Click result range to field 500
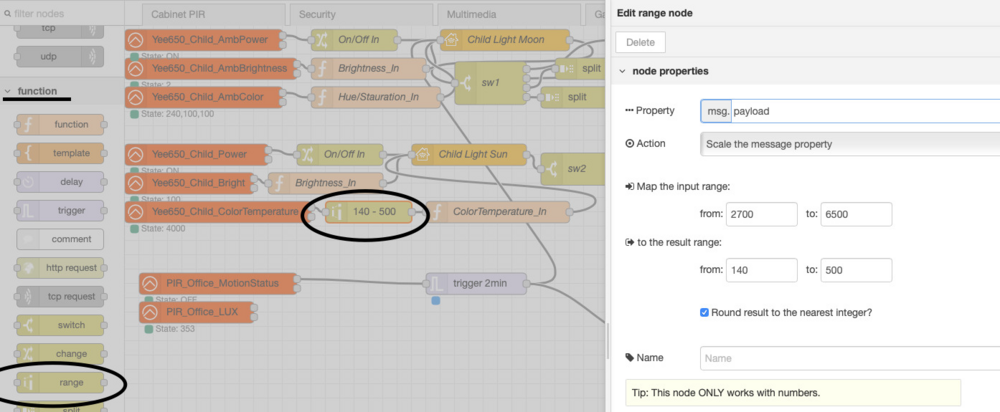The height and width of the screenshot is (412, 1000). coord(856,270)
